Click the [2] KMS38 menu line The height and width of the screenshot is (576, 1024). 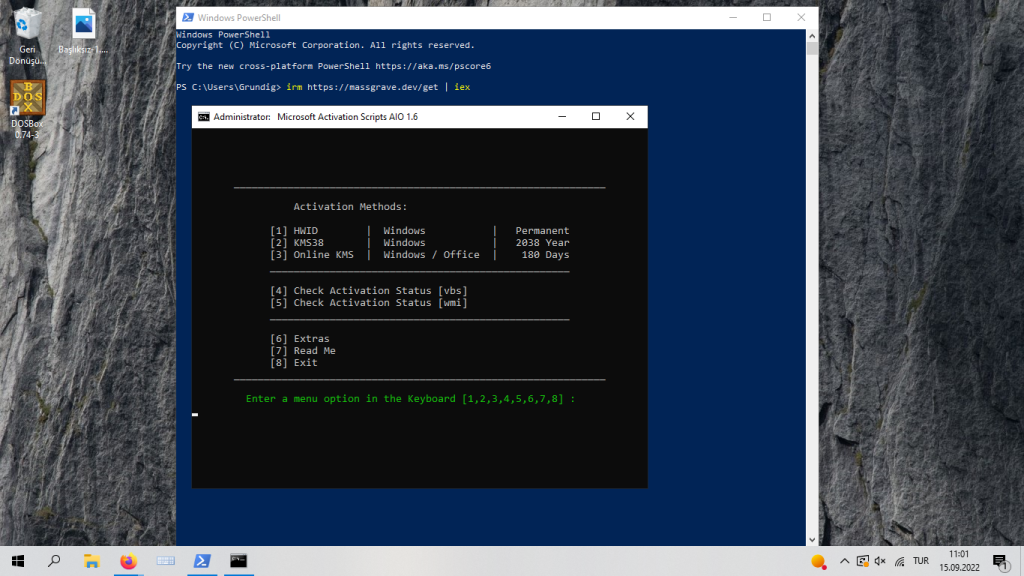[419, 242]
